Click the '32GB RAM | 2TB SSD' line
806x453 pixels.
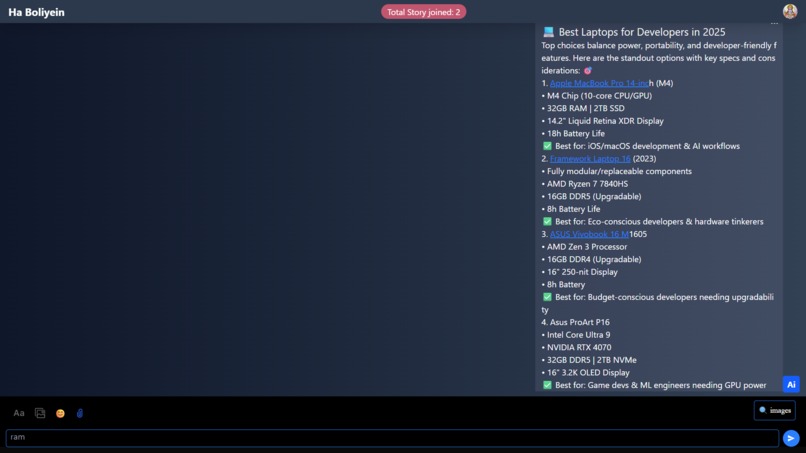583,108
